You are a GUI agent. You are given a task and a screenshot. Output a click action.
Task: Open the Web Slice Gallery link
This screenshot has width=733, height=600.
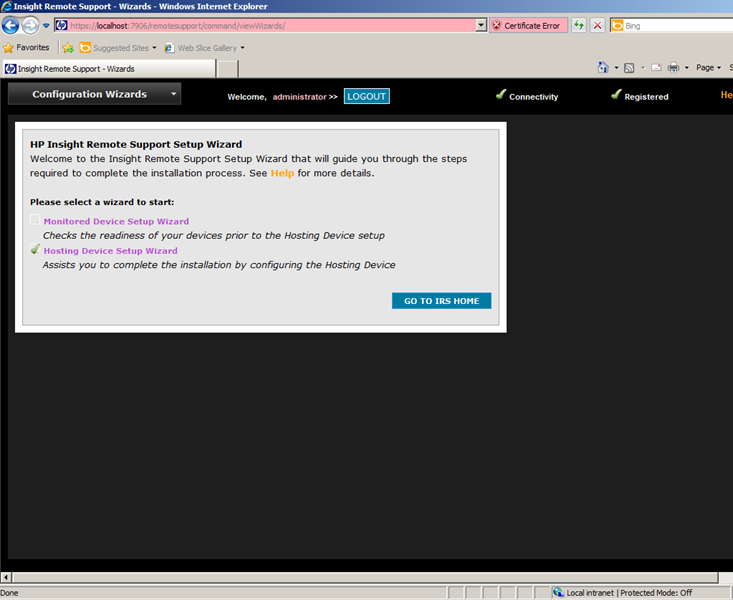coord(204,48)
